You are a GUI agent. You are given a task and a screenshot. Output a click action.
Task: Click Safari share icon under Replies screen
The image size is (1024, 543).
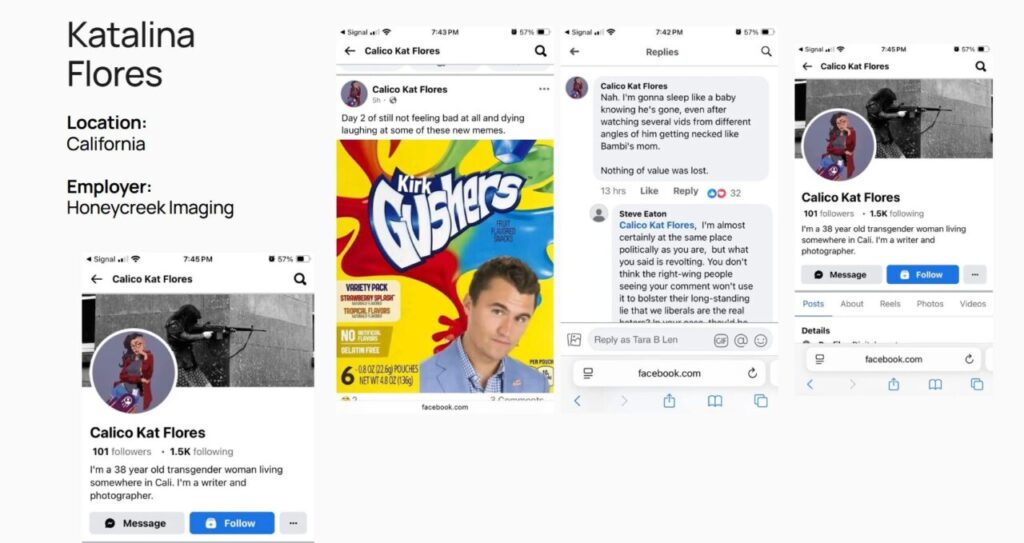669,401
